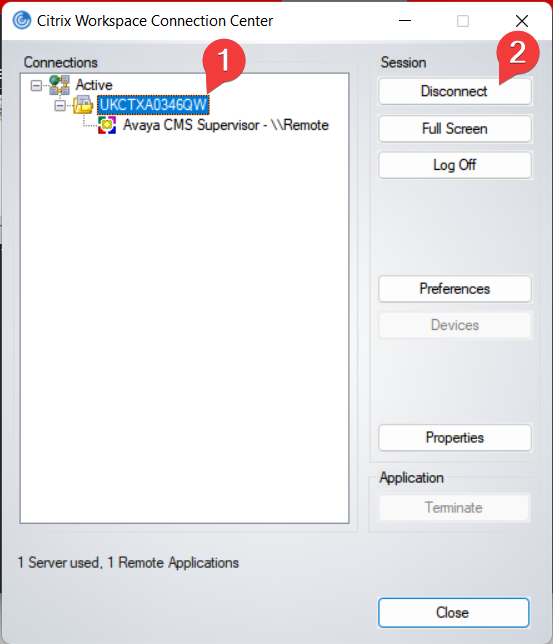553x644 pixels.
Task: Open session Properties
Action: pyautogui.click(x=454, y=438)
